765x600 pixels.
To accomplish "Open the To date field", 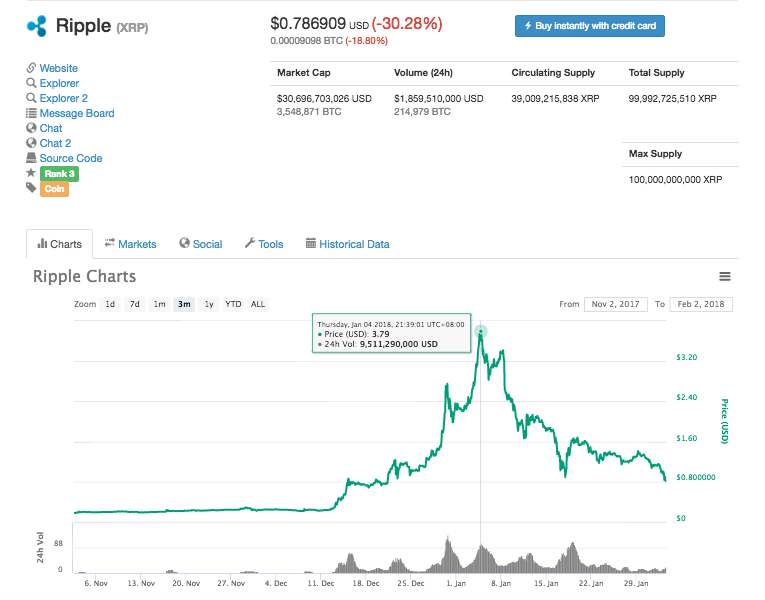I will click(x=702, y=304).
